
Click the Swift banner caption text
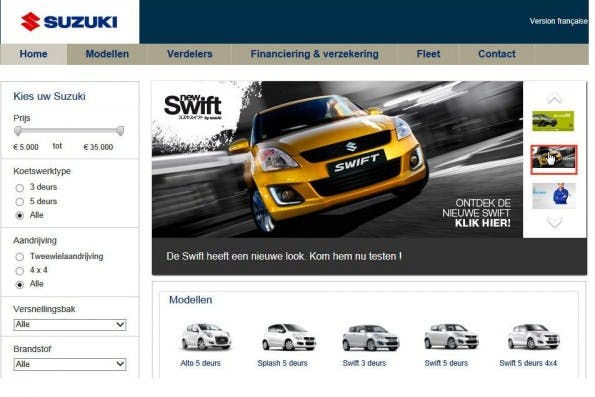point(284,257)
